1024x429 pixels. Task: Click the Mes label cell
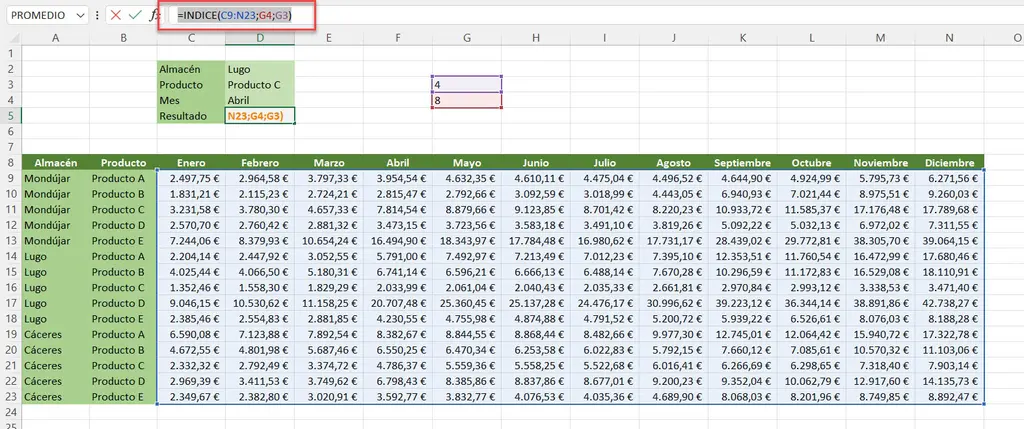[191, 101]
